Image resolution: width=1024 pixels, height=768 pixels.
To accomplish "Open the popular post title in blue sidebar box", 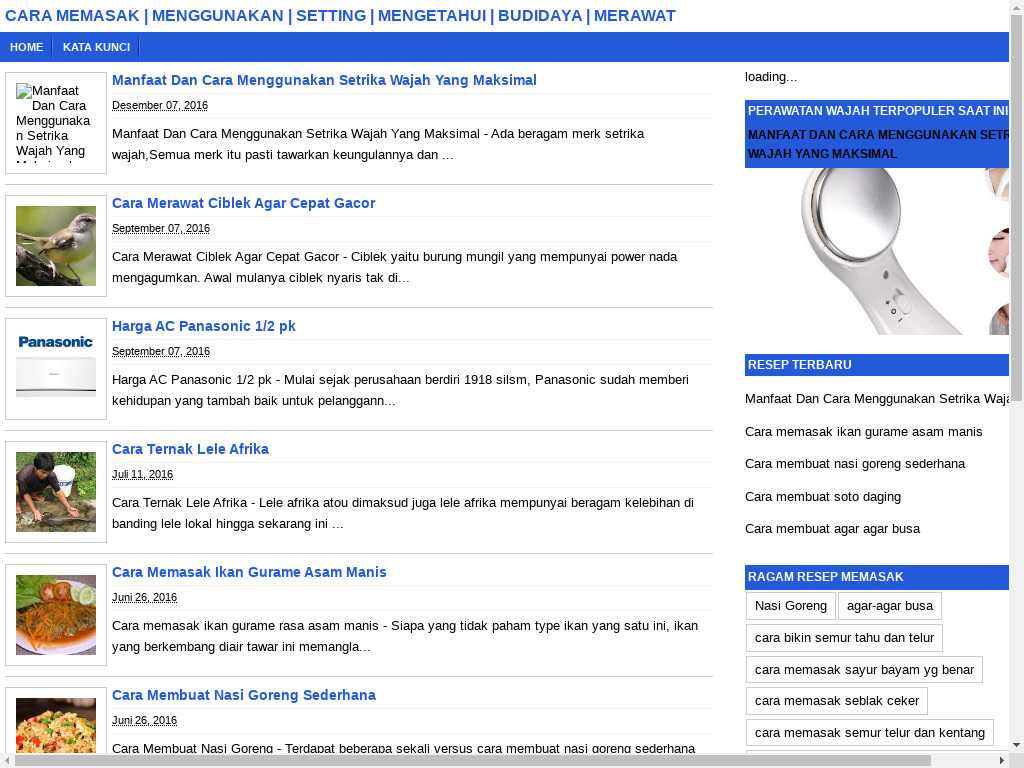I will pos(878,144).
